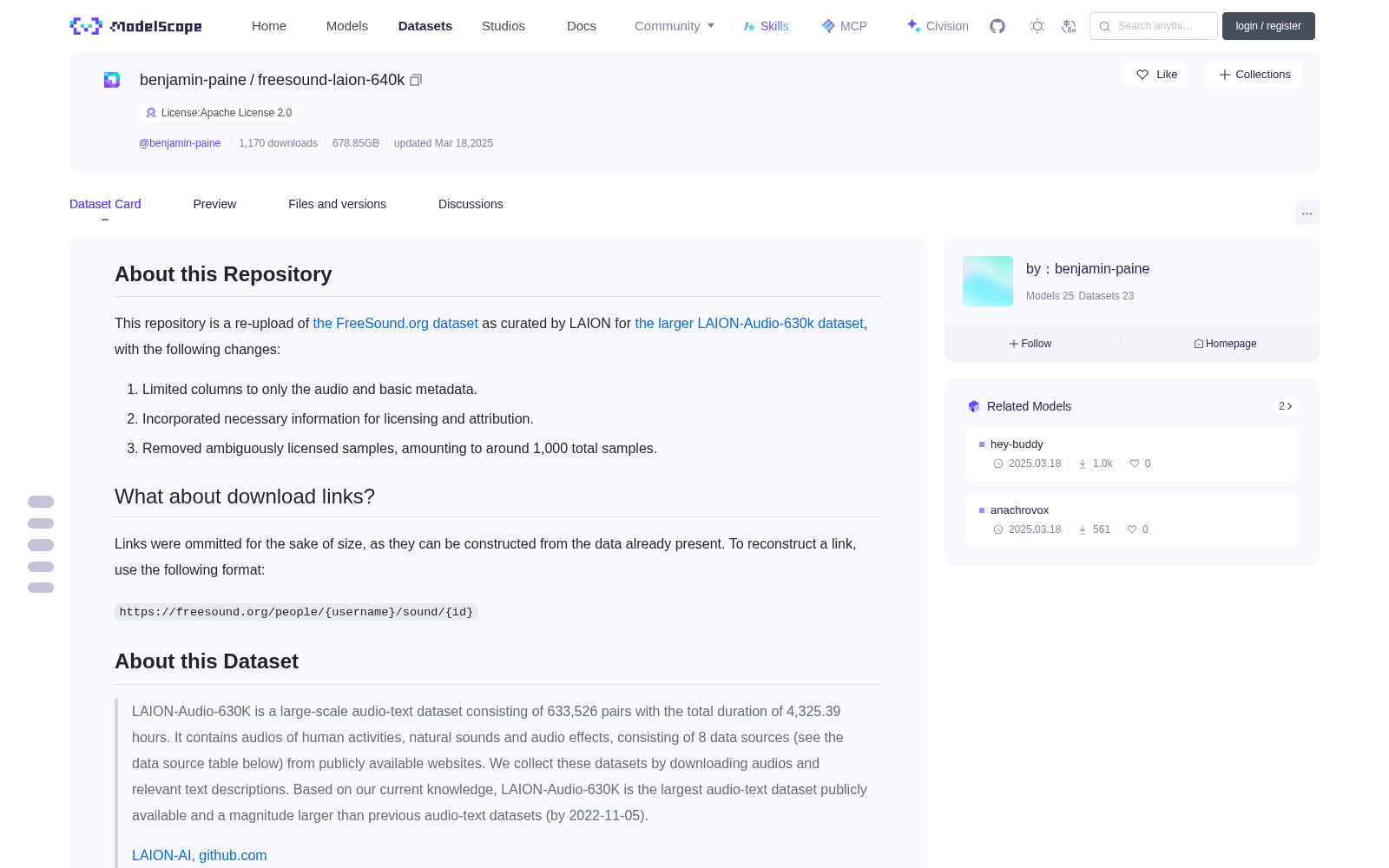Switch to the Files and versions tab

click(337, 204)
